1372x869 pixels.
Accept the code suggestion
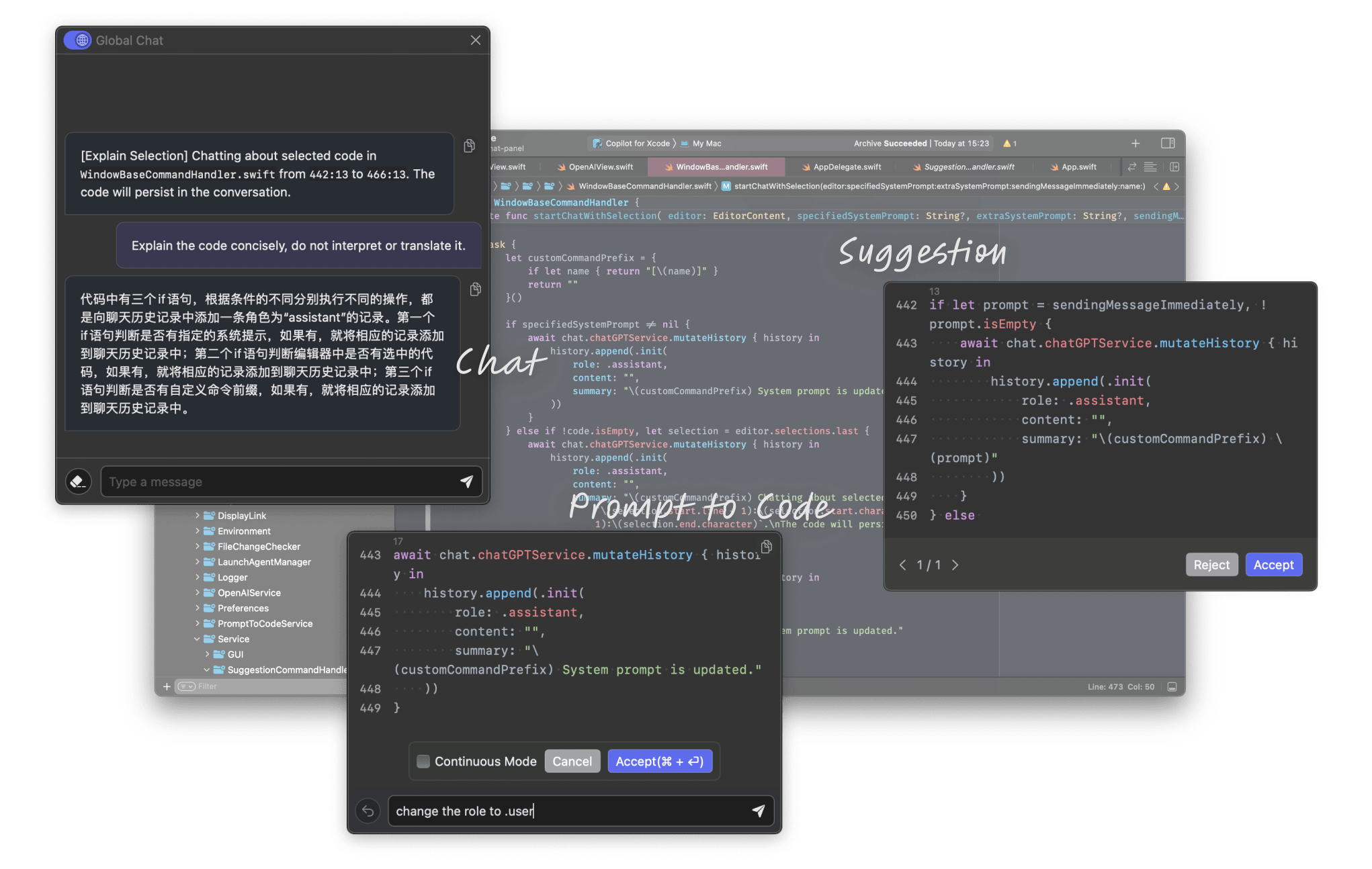click(x=1273, y=565)
